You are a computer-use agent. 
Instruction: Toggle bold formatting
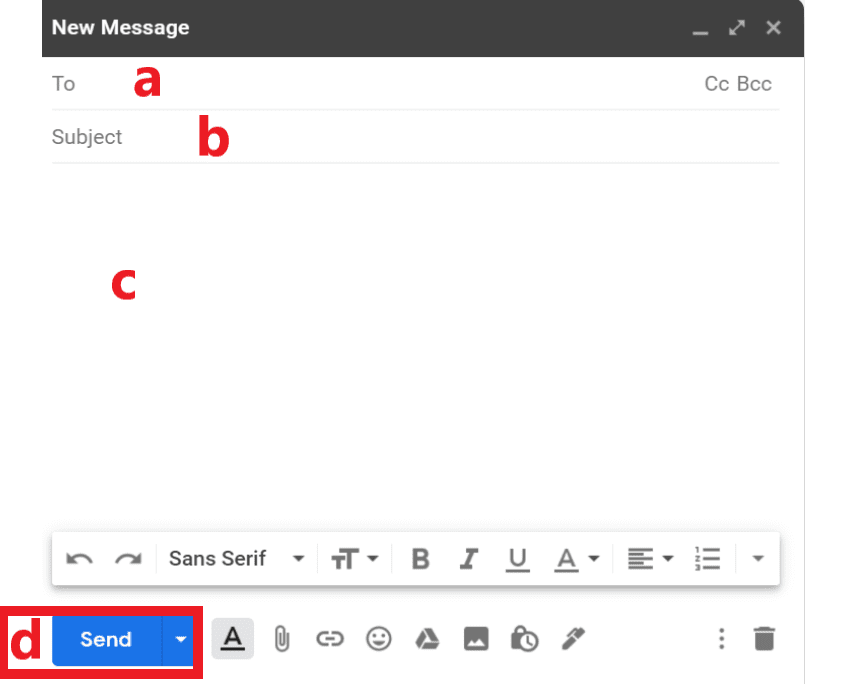420,559
